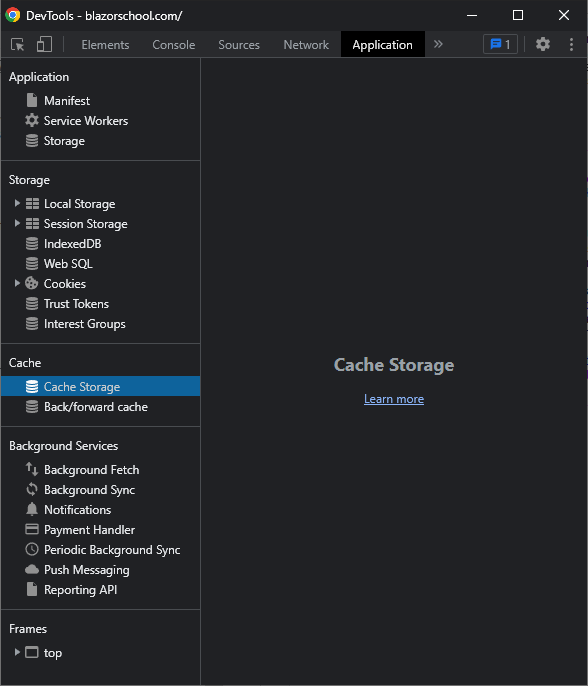Open Periodic Background Sync entry
The image size is (588, 686).
(x=112, y=550)
